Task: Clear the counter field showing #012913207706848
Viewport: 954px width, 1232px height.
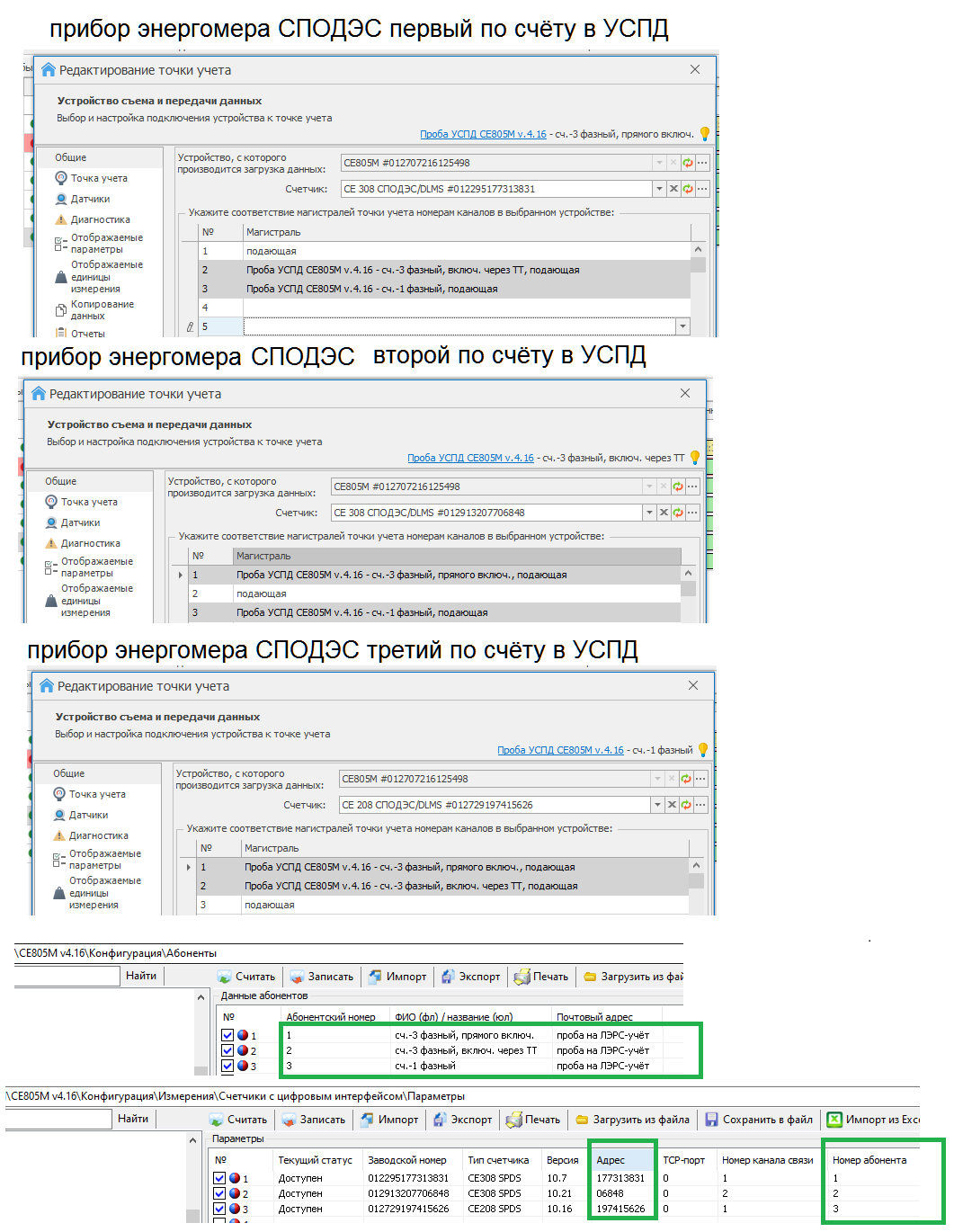Action: (664, 513)
